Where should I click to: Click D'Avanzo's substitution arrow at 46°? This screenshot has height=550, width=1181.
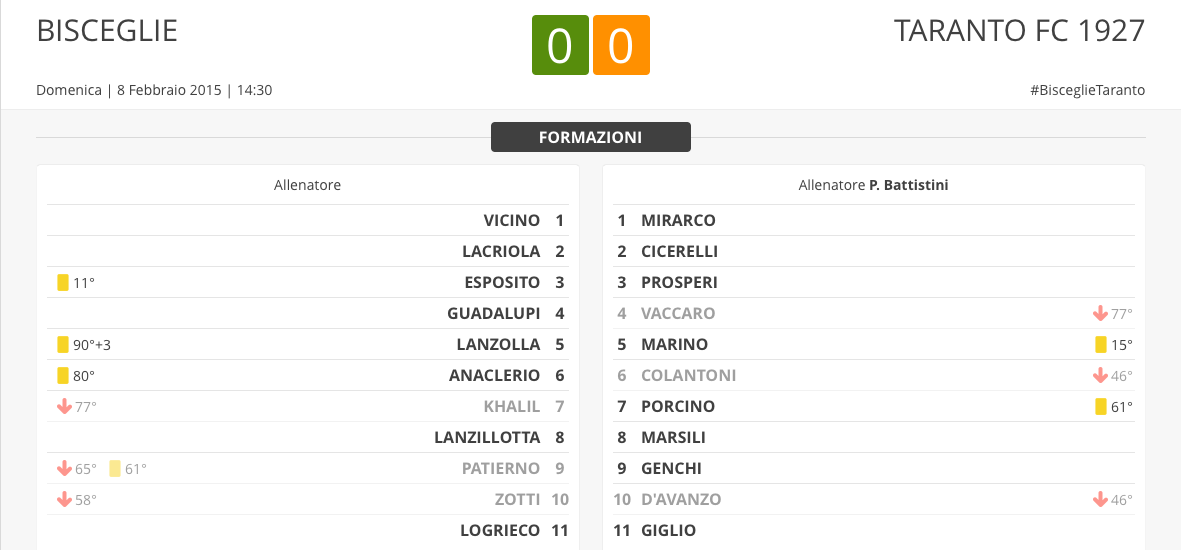[x=1100, y=500]
